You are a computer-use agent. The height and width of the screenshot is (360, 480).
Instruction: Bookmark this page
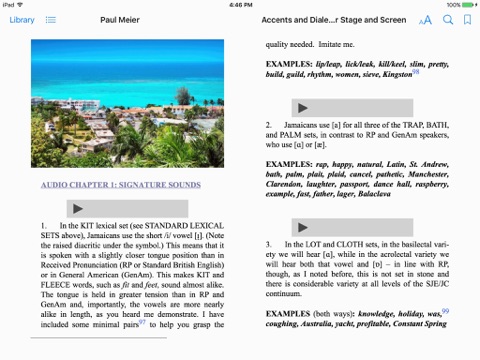click(468, 20)
